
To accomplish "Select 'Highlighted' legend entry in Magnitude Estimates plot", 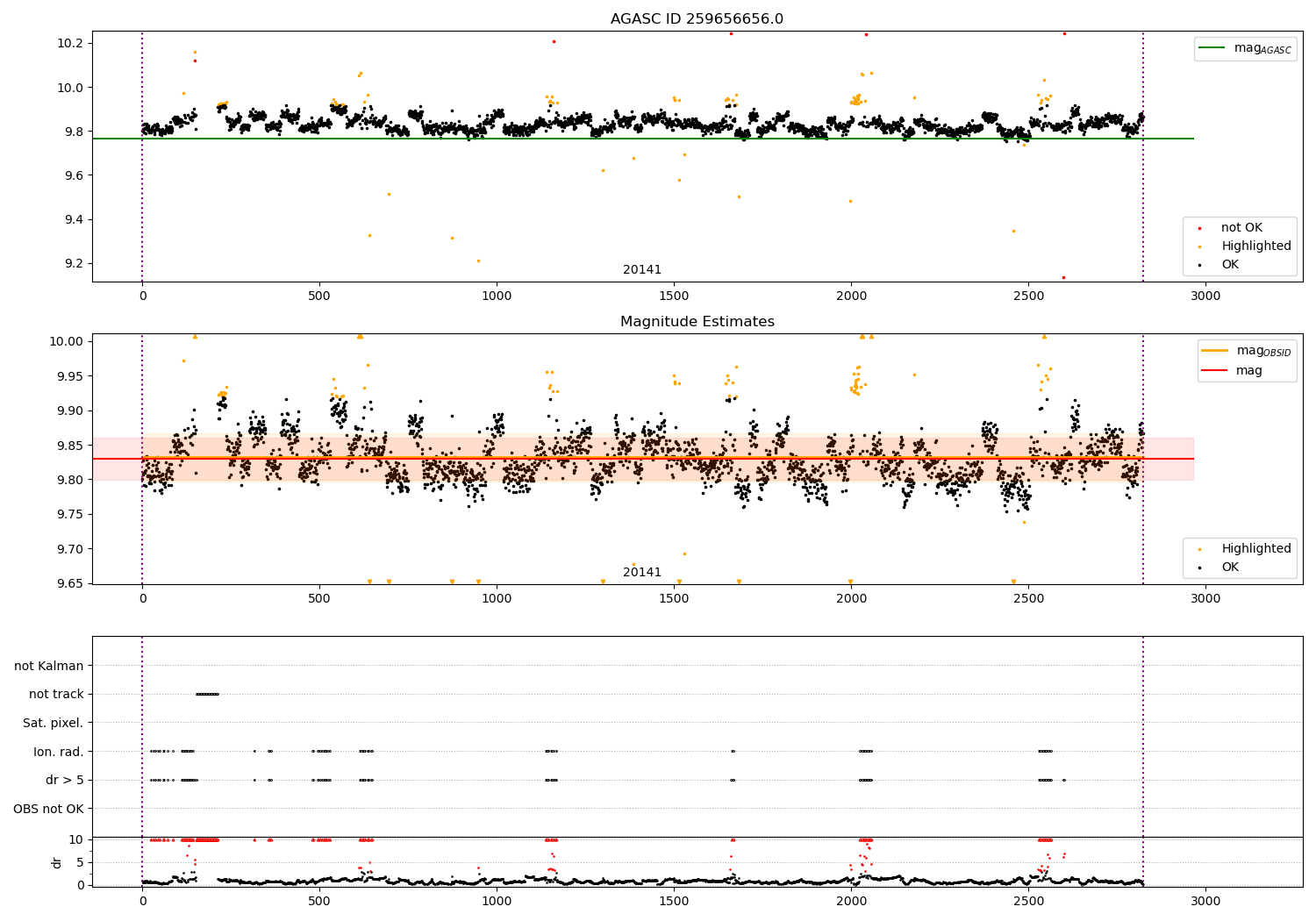I will click(x=1255, y=549).
